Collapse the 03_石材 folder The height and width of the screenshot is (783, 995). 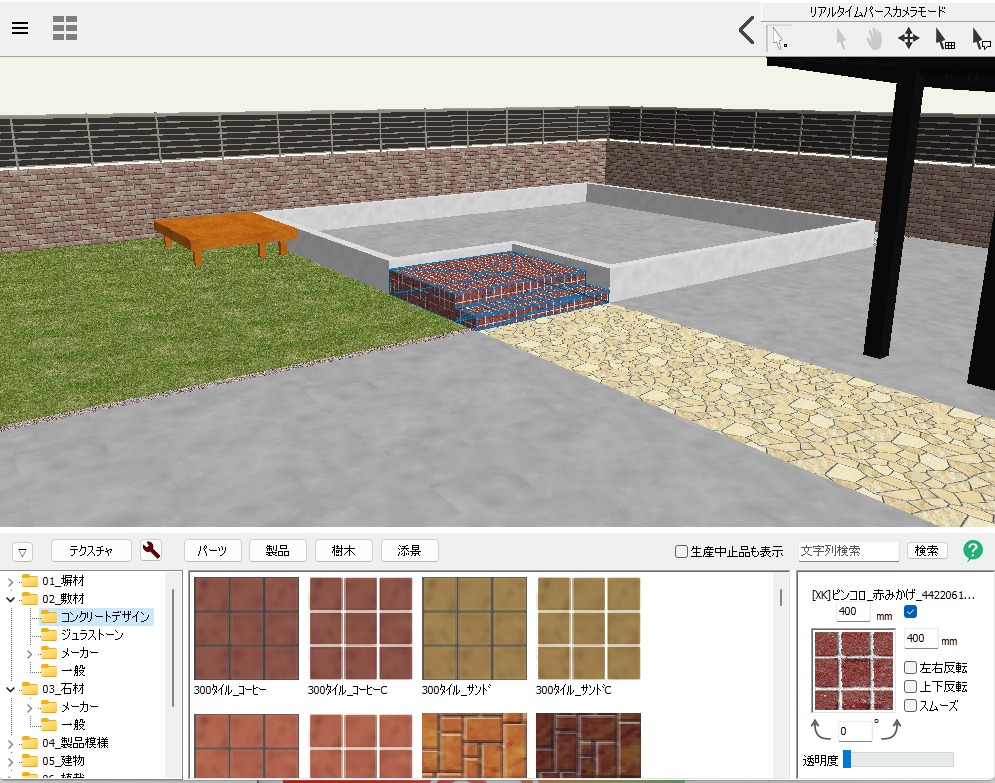coord(10,689)
